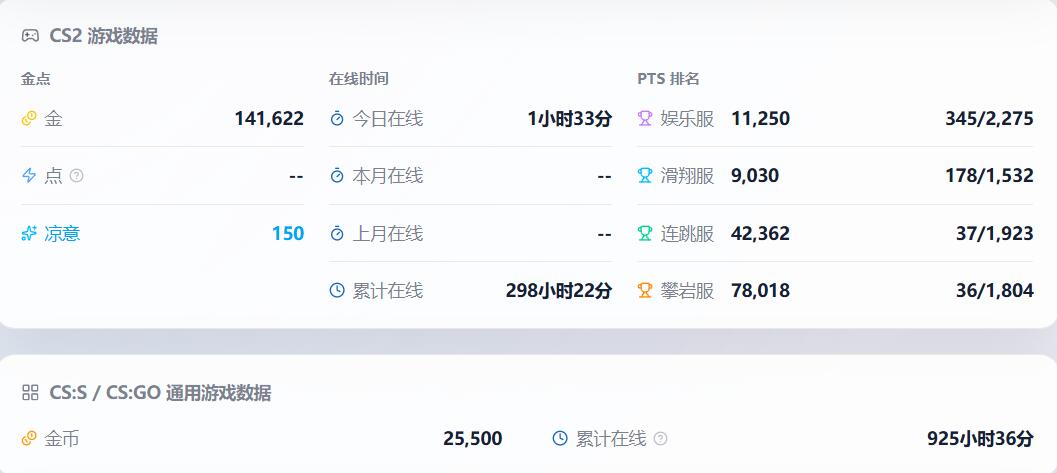Click the clock icon beside 925小时36分 累计在线

pyautogui.click(x=560, y=439)
